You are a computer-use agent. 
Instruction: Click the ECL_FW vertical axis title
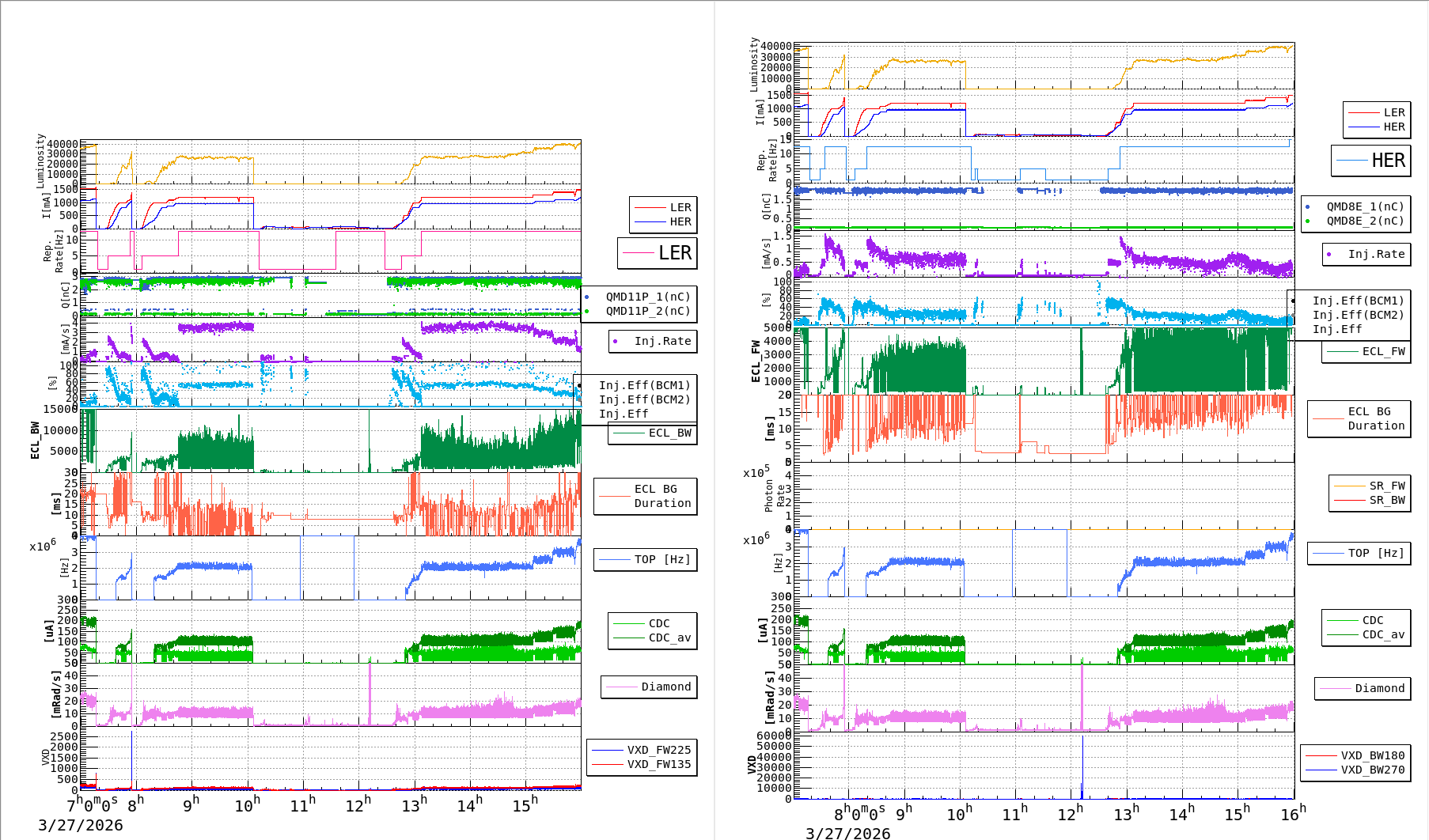click(755, 361)
